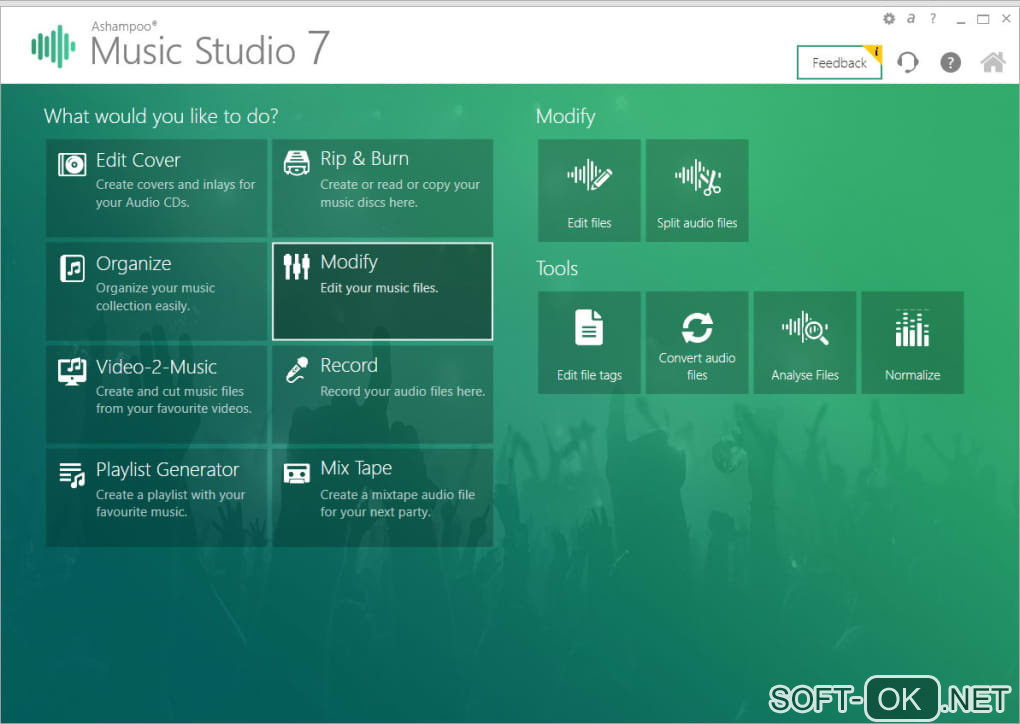Click the Playlist Generator list icon
1020x724 pixels.
(72, 475)
